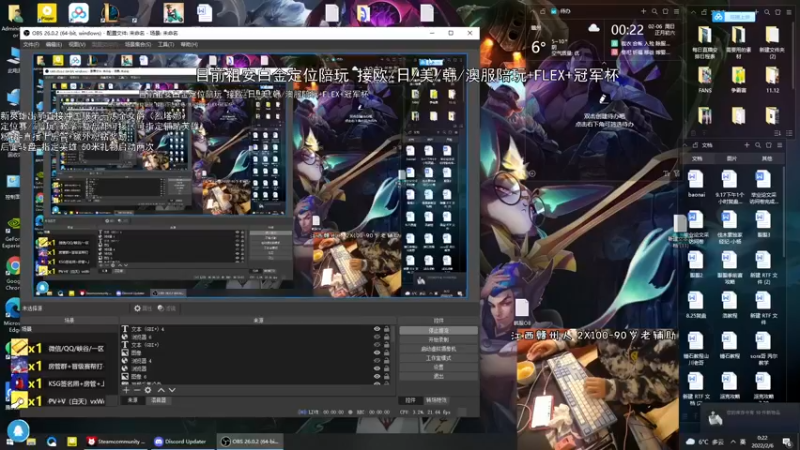This screenshot has width=800, height=450.
Task: Open Steamcommunity window from the taskbar
Action: [x=117, y=442]
